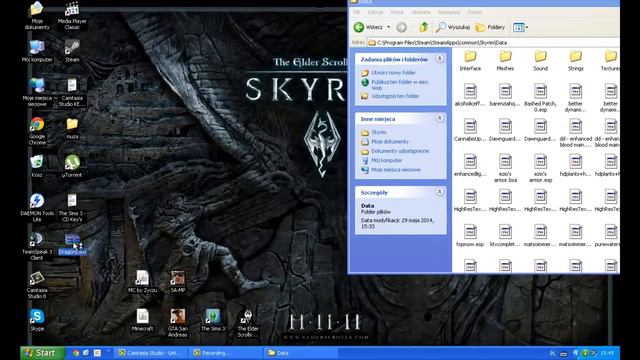Image resolution: width=640 pixels, height=360 pixels.
Task: Select the hqsnow.esp file
Action: (470, 236)
